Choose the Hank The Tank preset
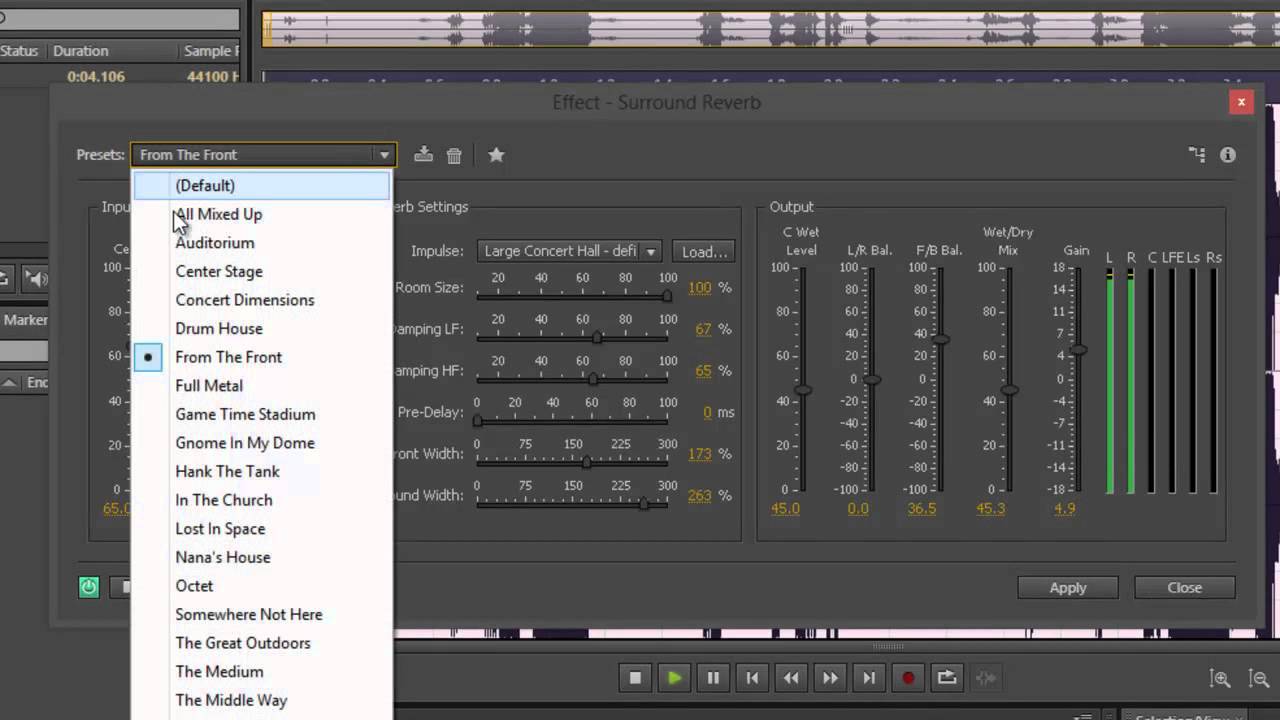The height and width of the screenshot is (720, 1280). coord(262,471)
